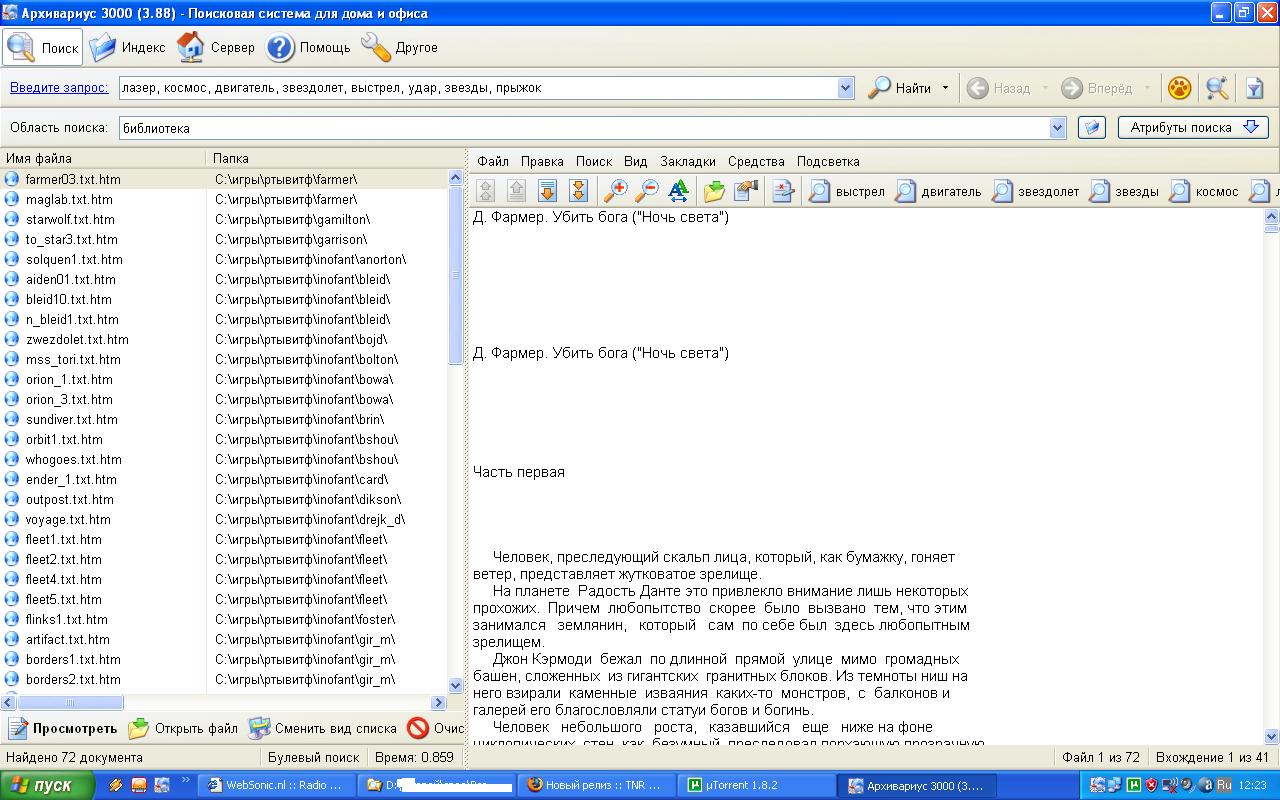Open the Вид menu

[636, 161]
